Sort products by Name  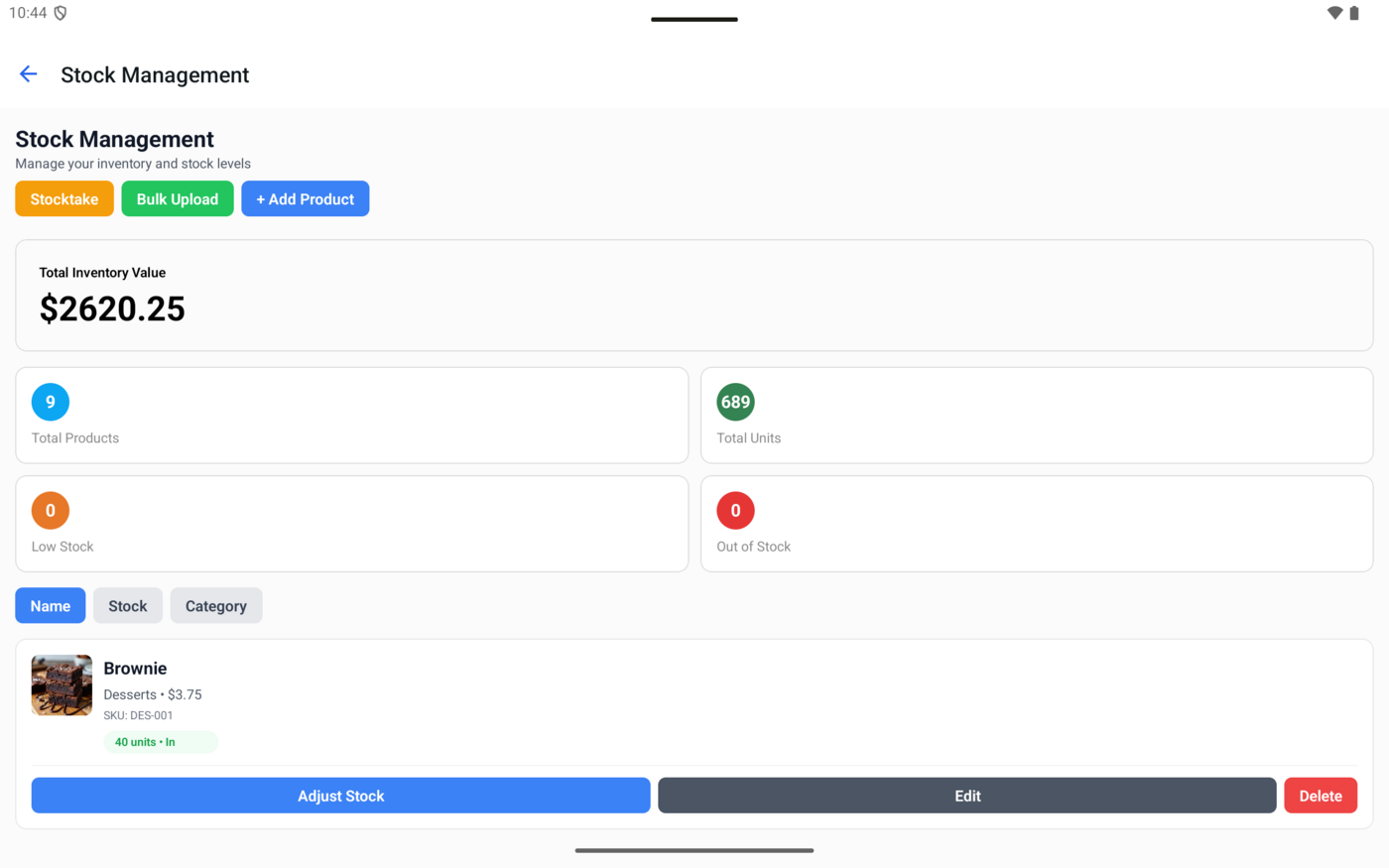pyautogui.click(x=51, y=605)
